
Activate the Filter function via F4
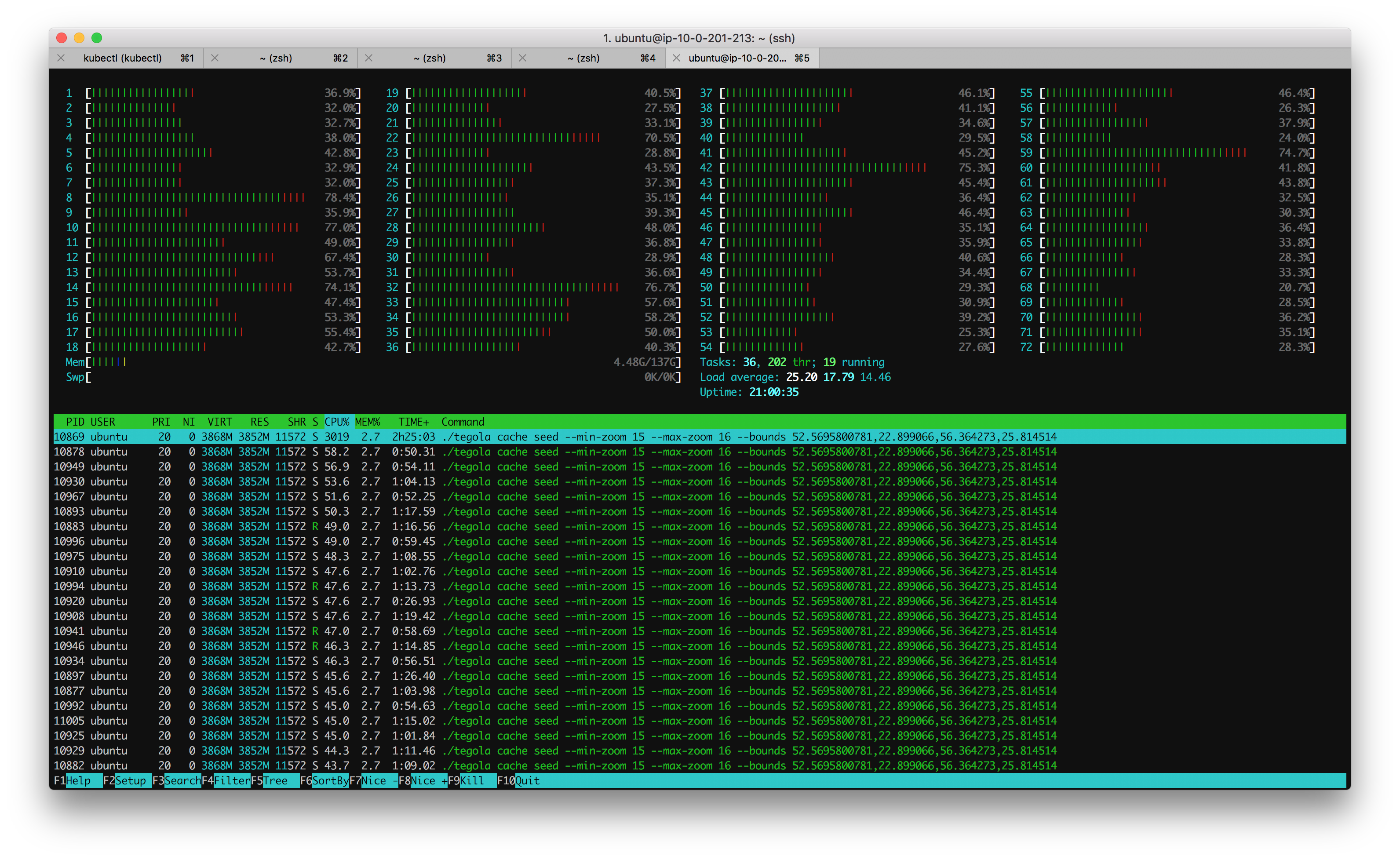point(230,781)
